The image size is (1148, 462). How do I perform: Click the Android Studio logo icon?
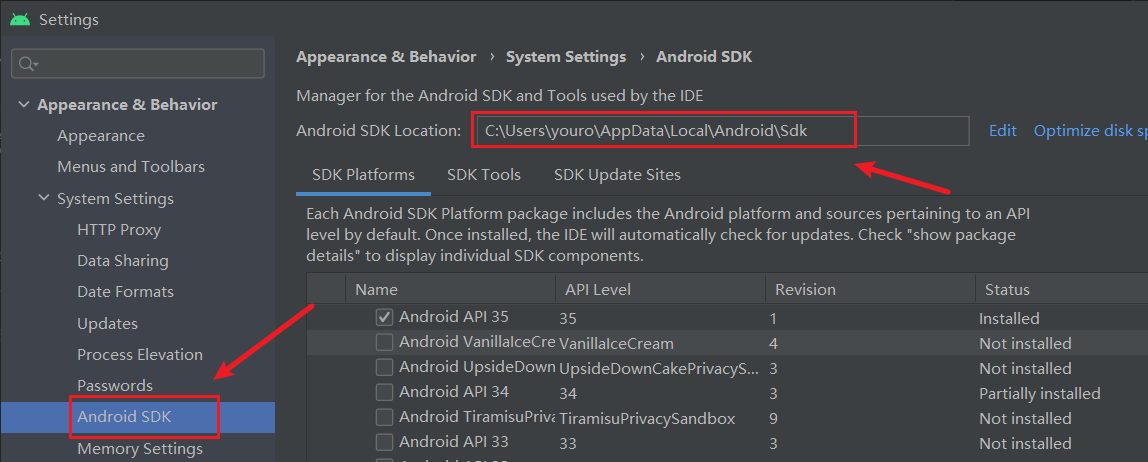(x=20, y=19)
